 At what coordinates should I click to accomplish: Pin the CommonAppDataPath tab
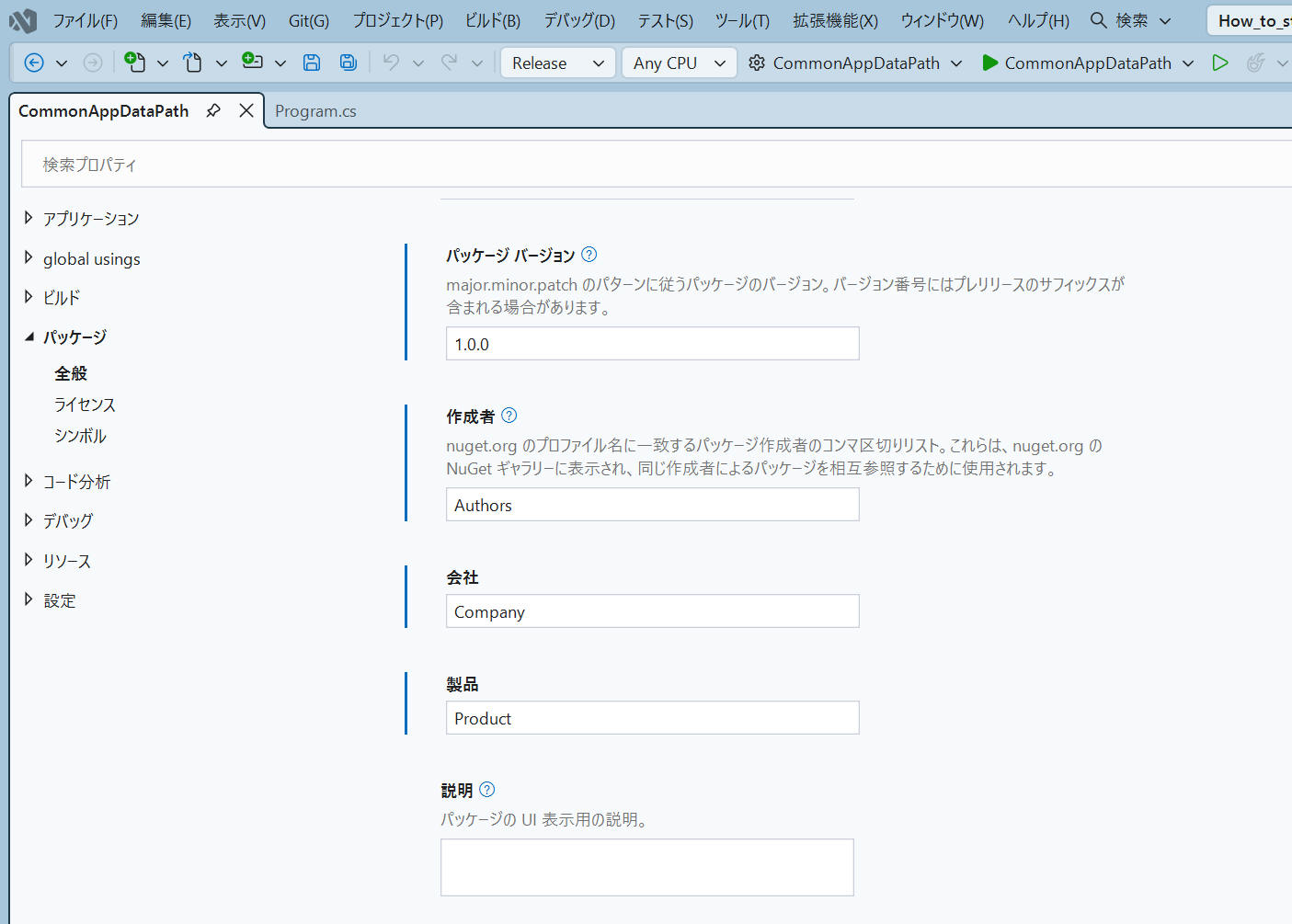[x=213, y=110]
